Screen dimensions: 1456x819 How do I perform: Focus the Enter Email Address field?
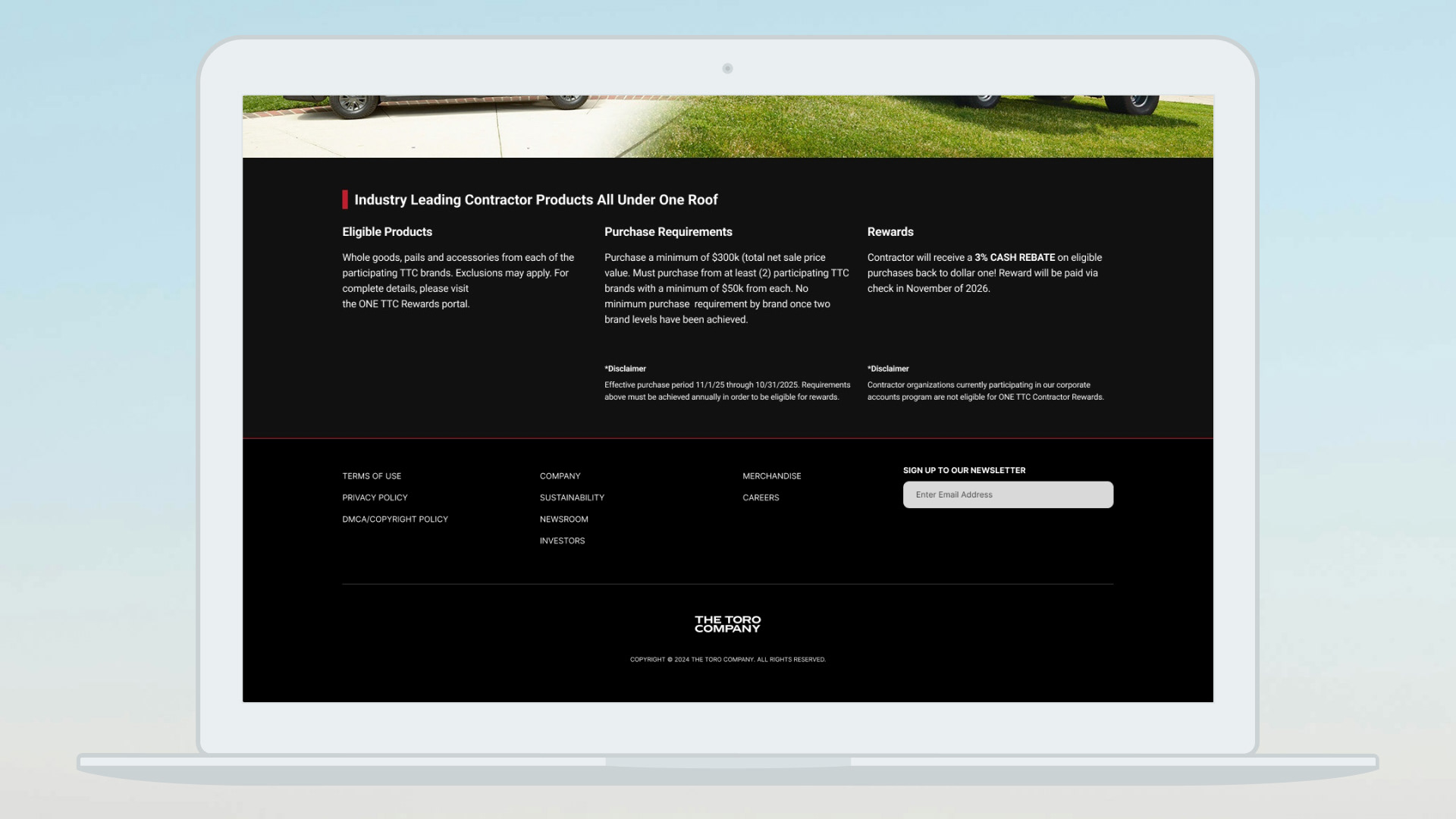(x=1008, y=494)
